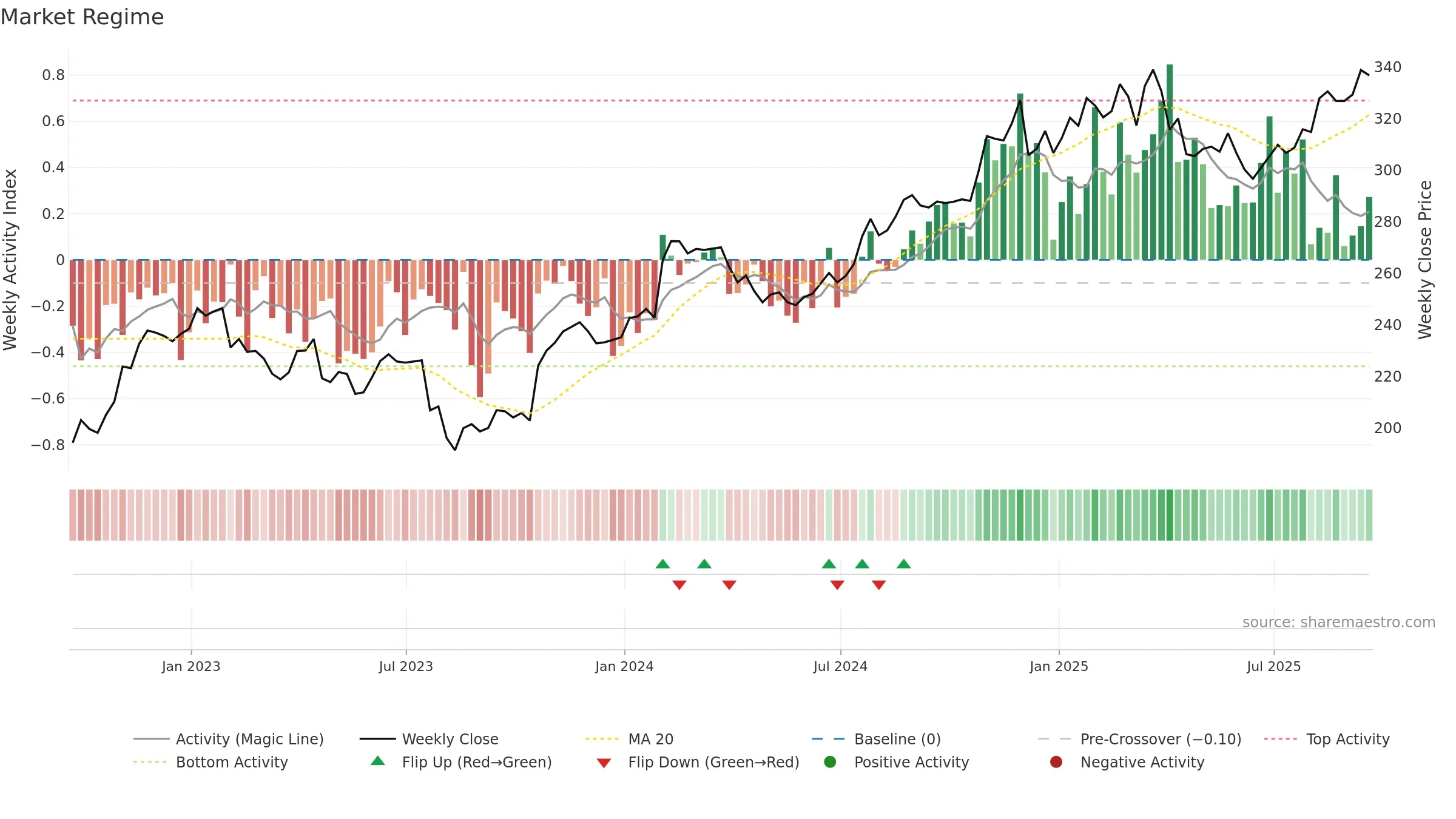Viewport: 1456px width, 819px height.
Task: Click the second green Flip Up triangle in early 2024
Action: pos(704,564)
